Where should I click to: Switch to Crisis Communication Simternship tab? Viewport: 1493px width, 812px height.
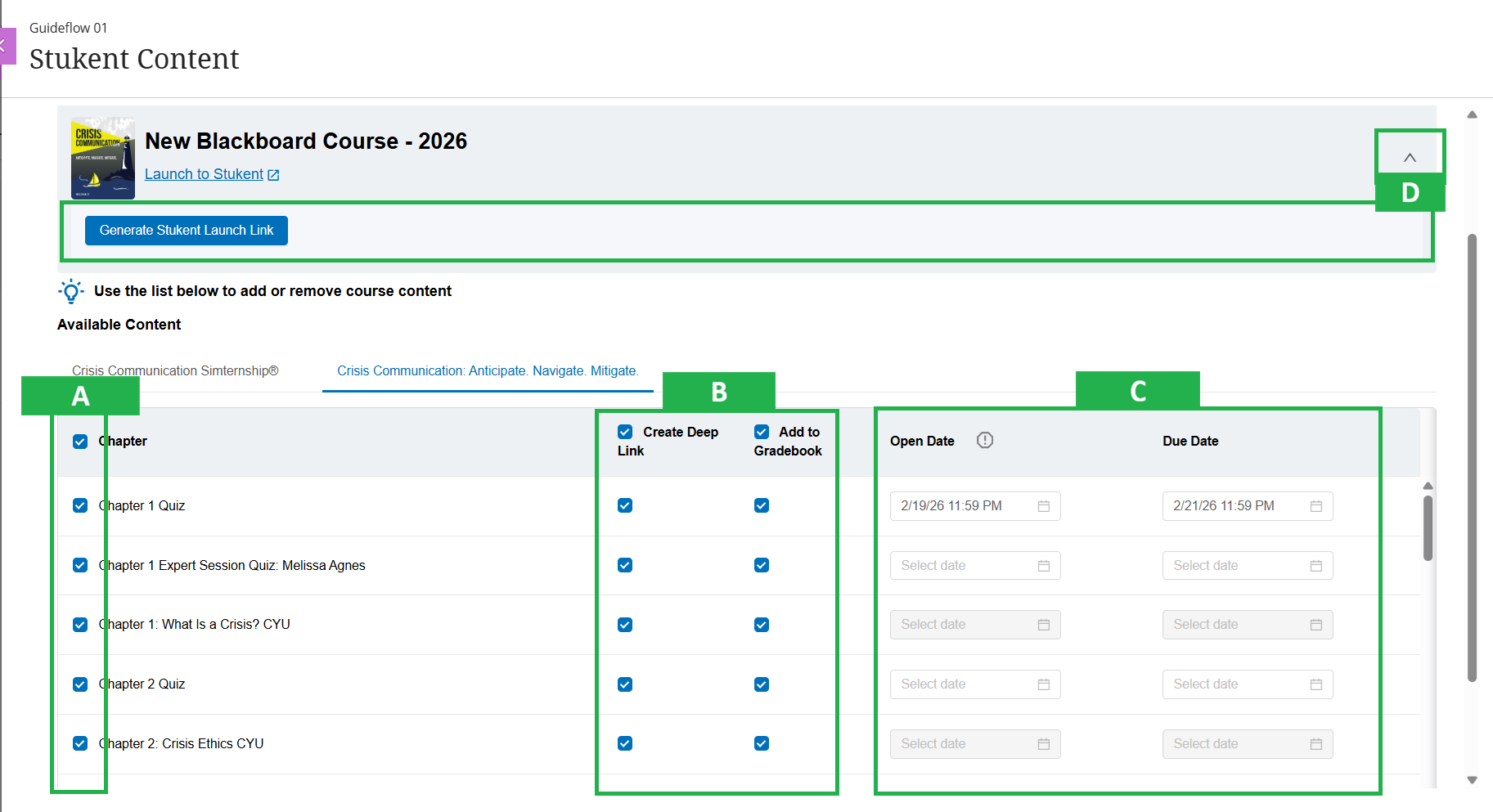coord(175,371)
